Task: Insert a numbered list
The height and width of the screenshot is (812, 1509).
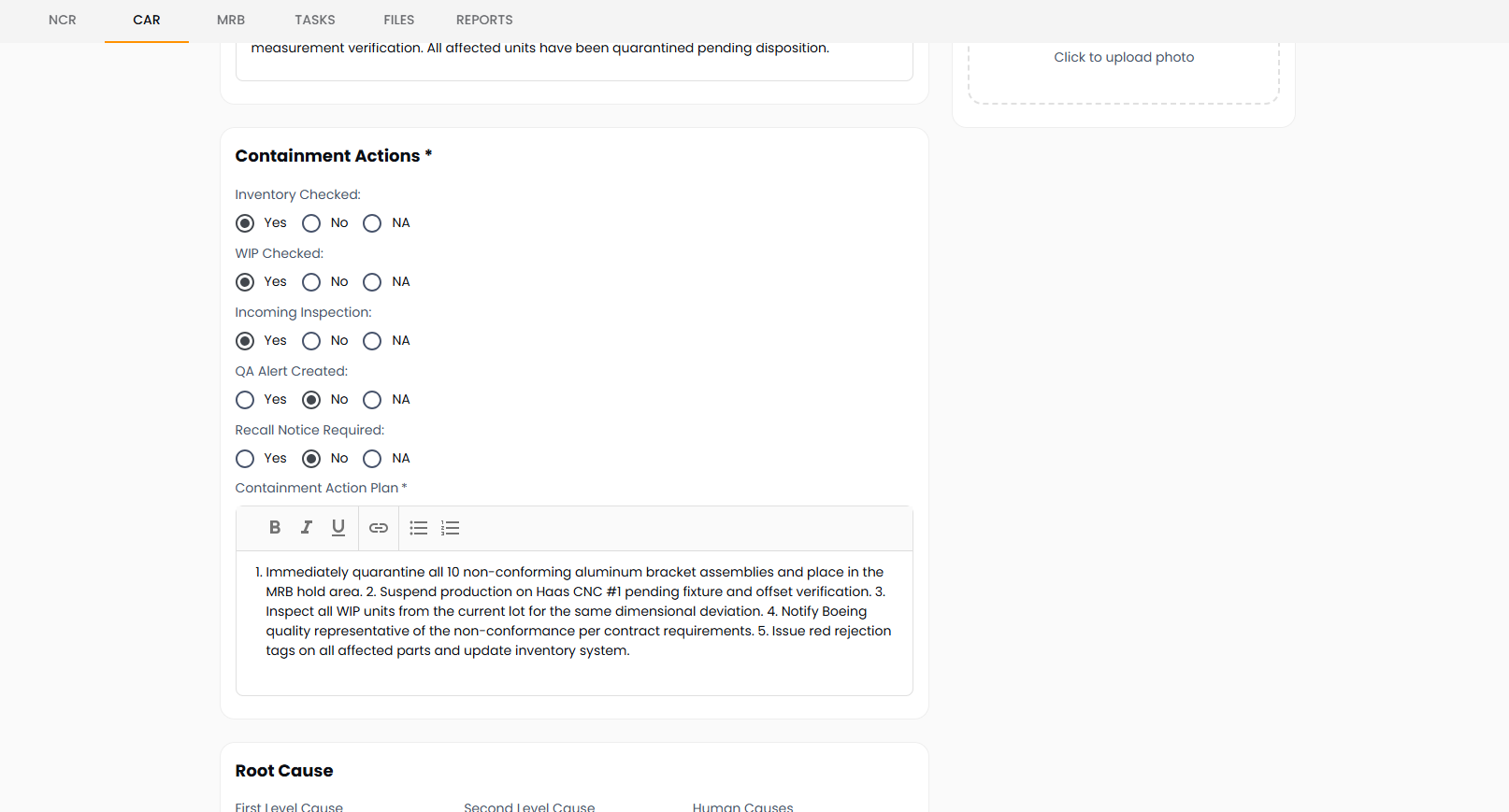Action: pyautogui.click(x=451, y=528)
